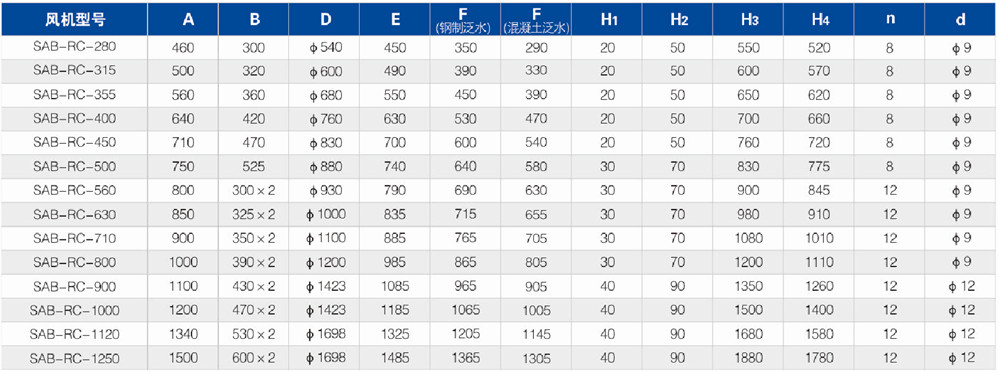Select the SAB-RC-1120 model cell
This screenshot has height=373, width=1000.
point(75,334)
